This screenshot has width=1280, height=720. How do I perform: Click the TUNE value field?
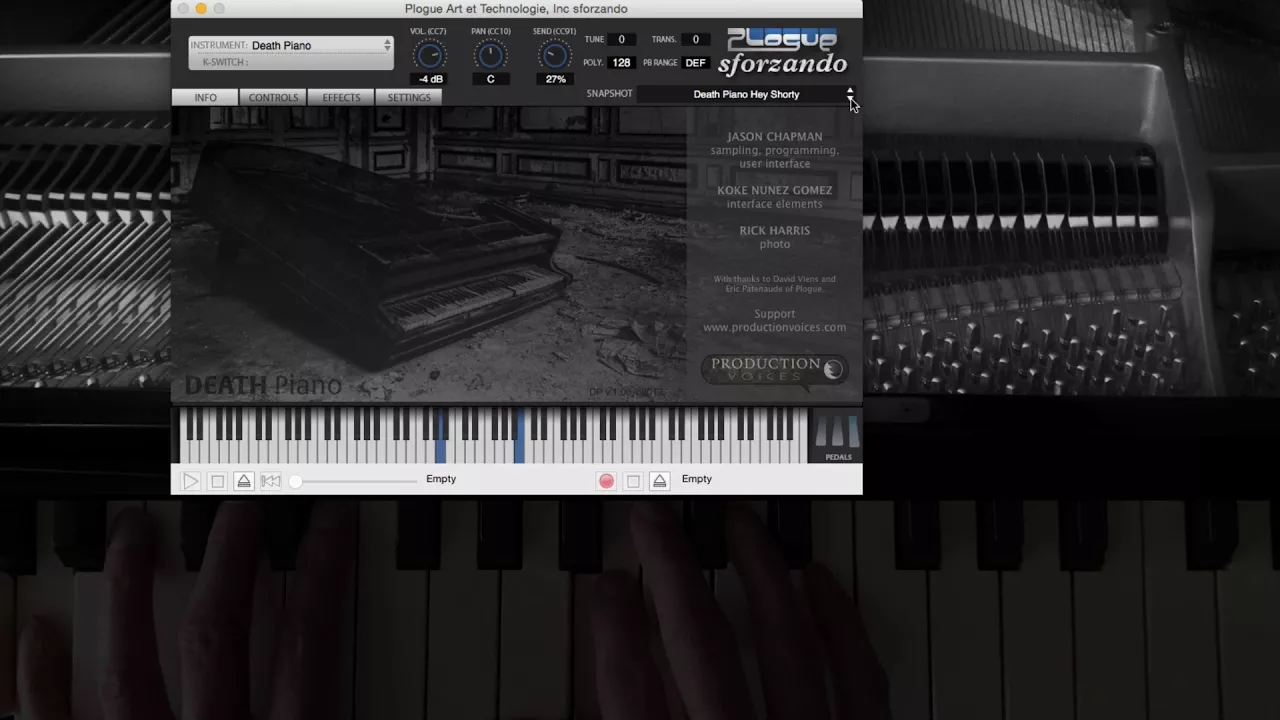[x=621, y=40]
